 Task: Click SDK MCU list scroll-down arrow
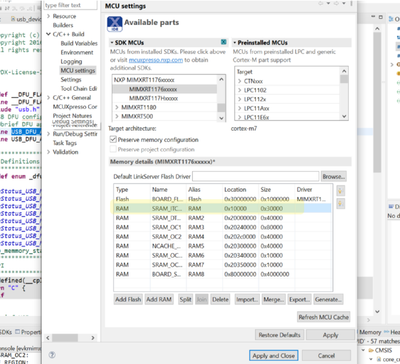(x=221, y=118)
